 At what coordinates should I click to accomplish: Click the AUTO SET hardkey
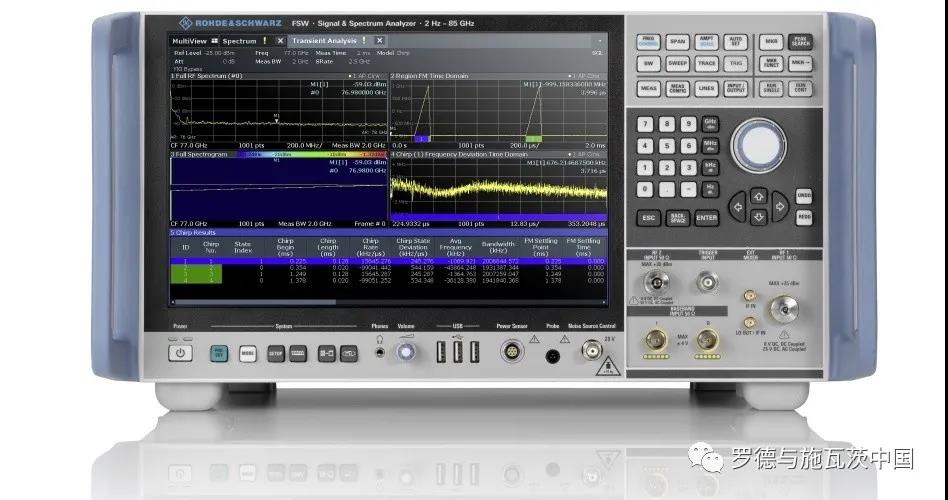click(735, 42)
